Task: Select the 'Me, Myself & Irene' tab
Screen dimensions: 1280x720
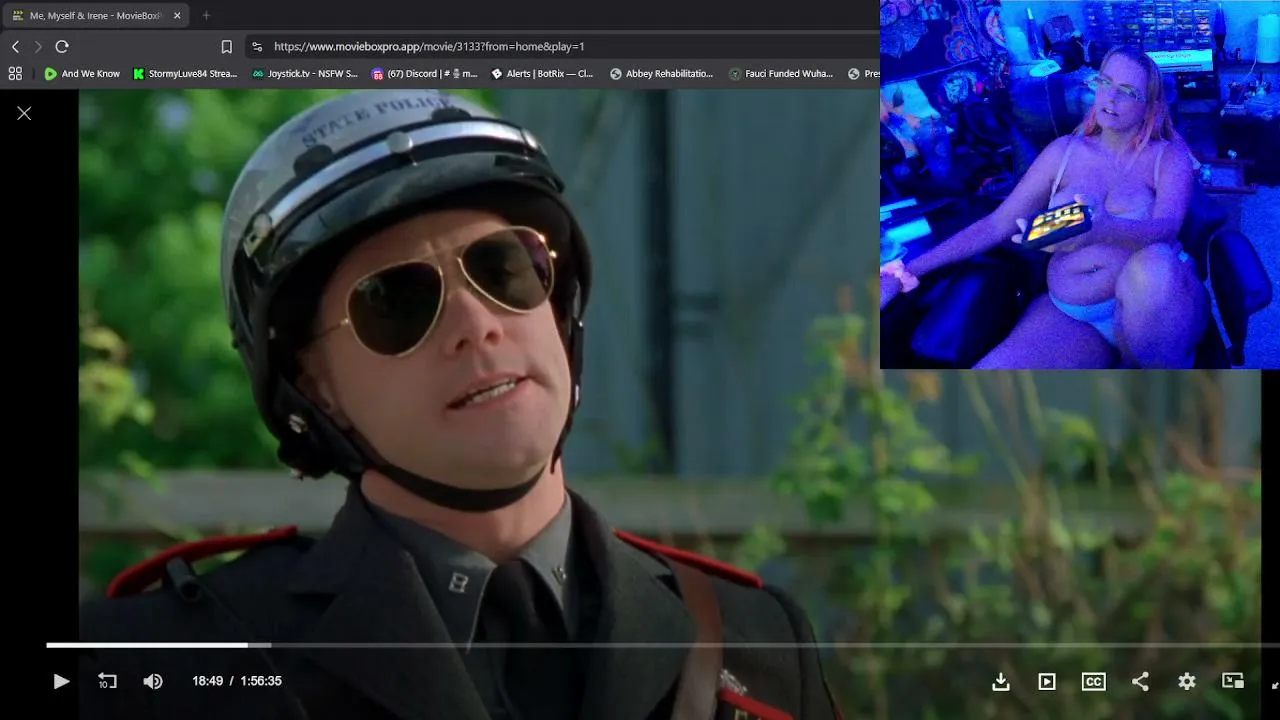Action: [96, 15]
